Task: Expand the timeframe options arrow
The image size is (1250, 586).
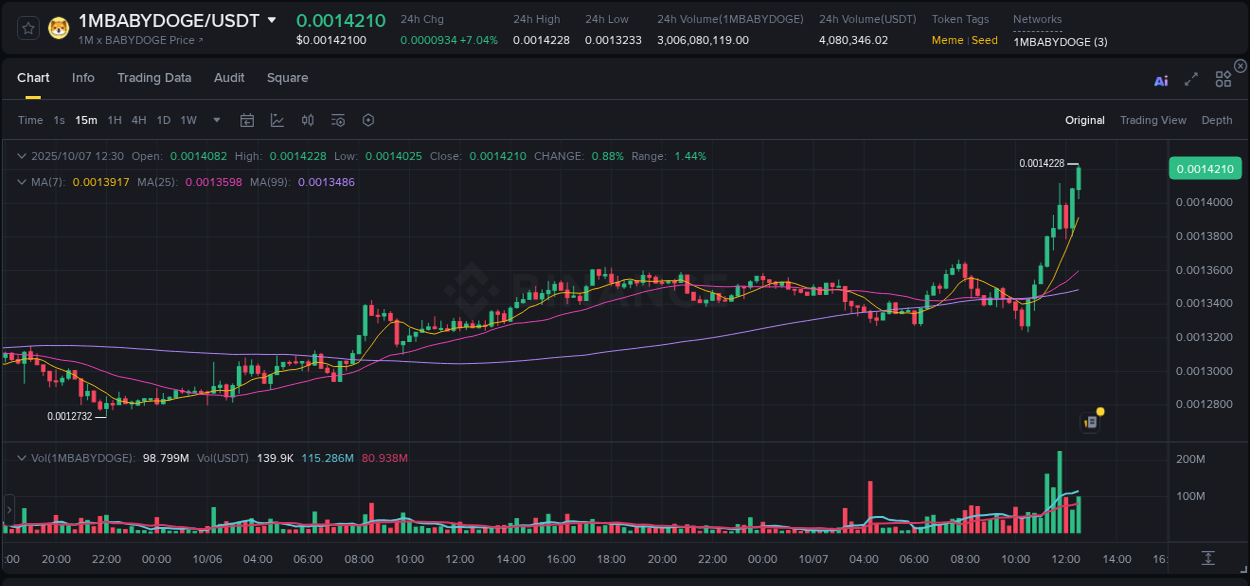Action: [216, 120]
